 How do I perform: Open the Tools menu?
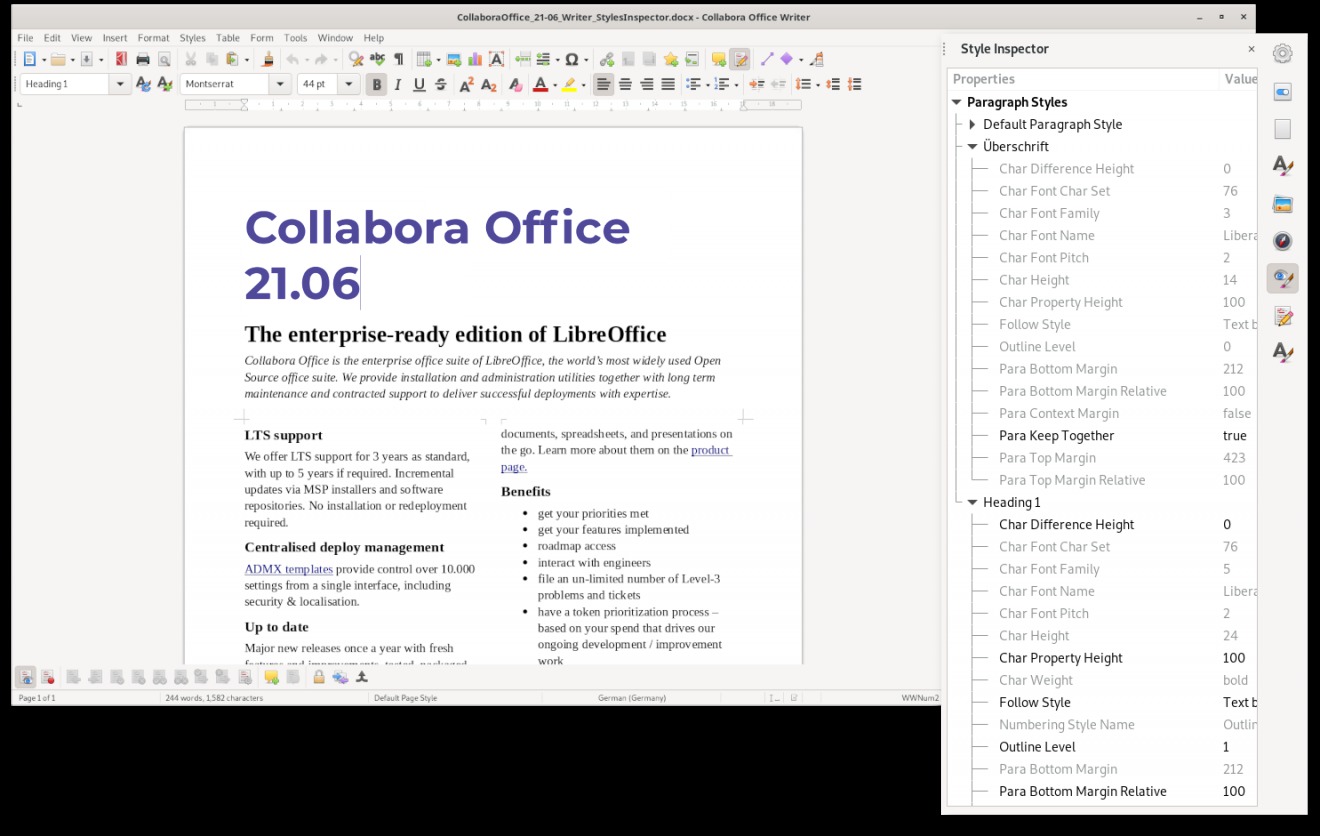coord(295,38)
